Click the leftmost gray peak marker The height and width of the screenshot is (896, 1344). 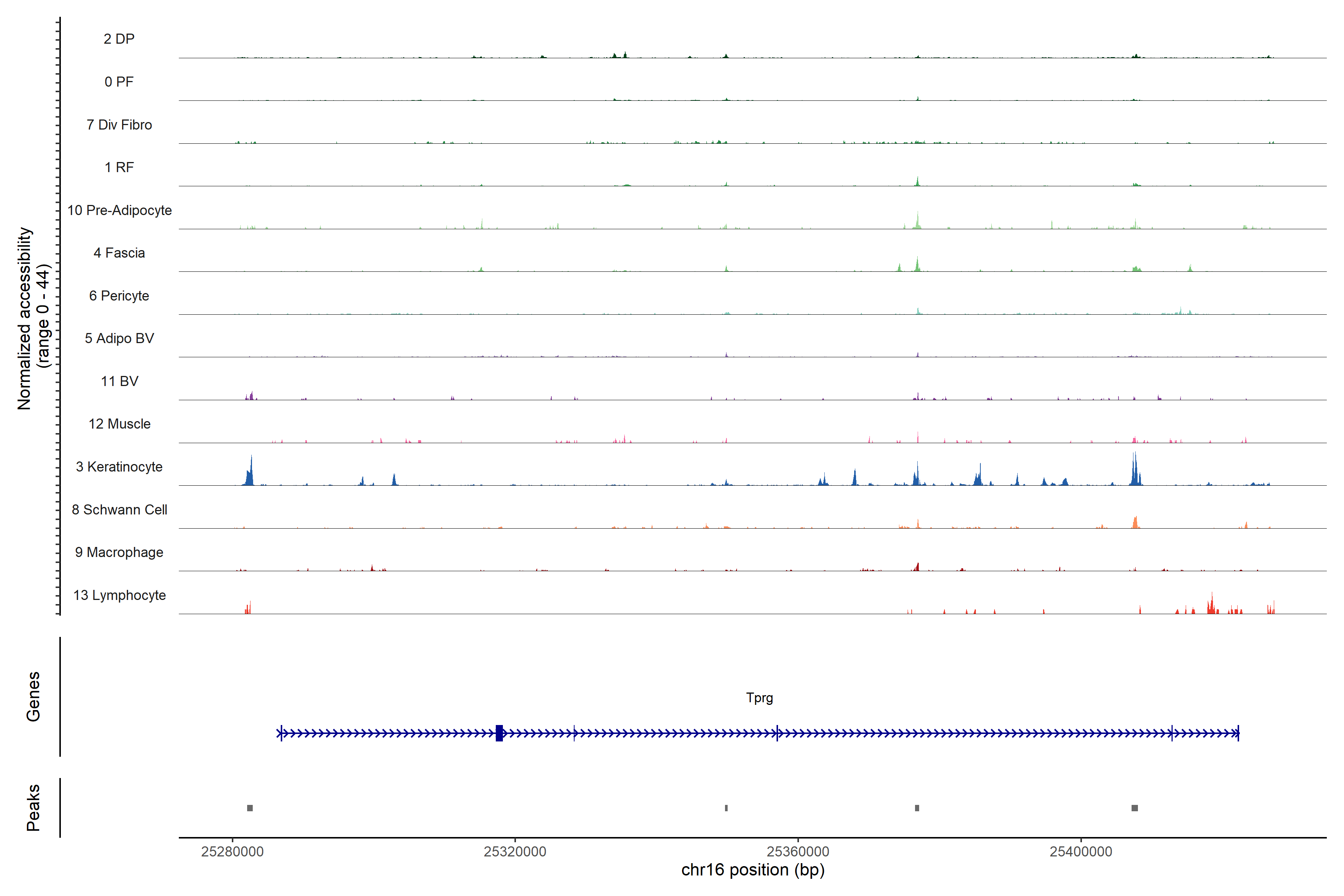click(250, 808)
